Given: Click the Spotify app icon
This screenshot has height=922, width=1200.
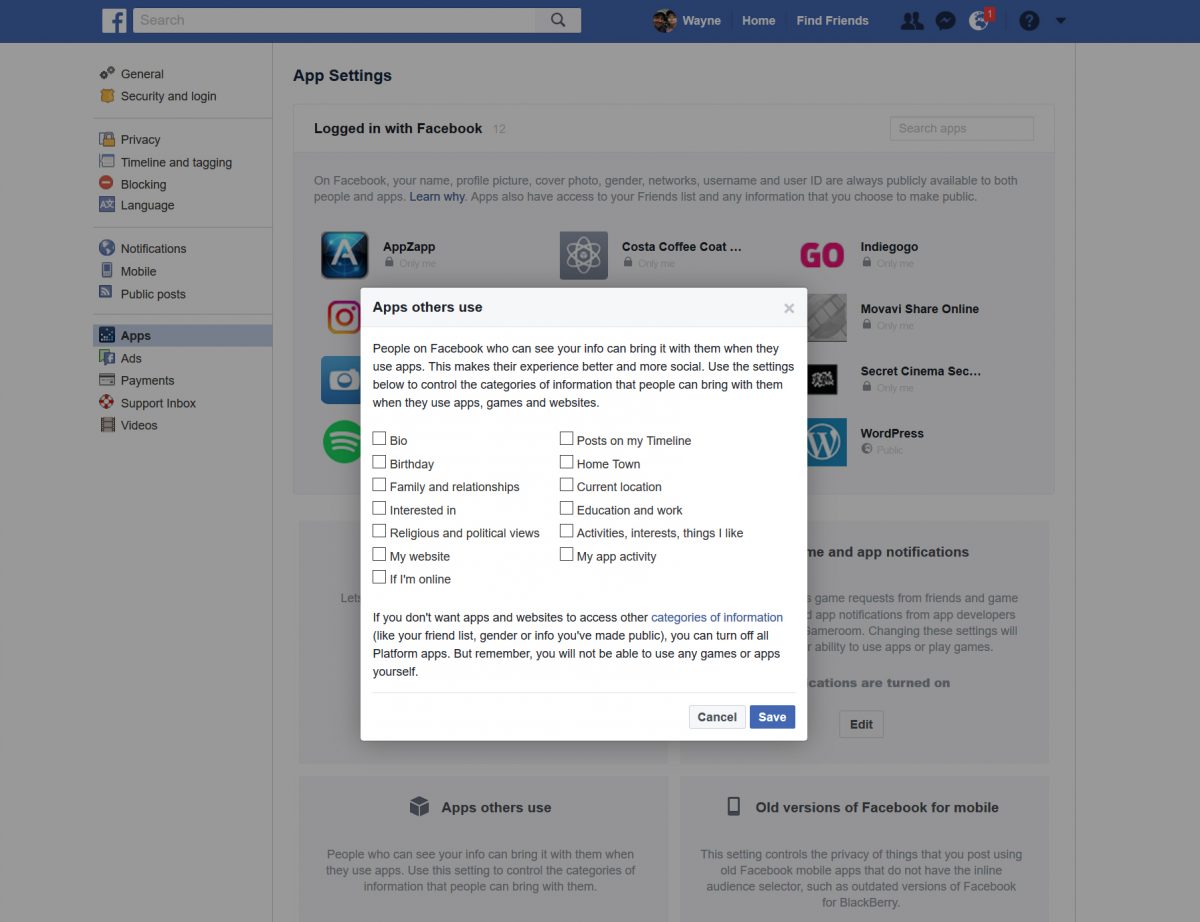Looking at the screenshot, I should tap(344, 441).
